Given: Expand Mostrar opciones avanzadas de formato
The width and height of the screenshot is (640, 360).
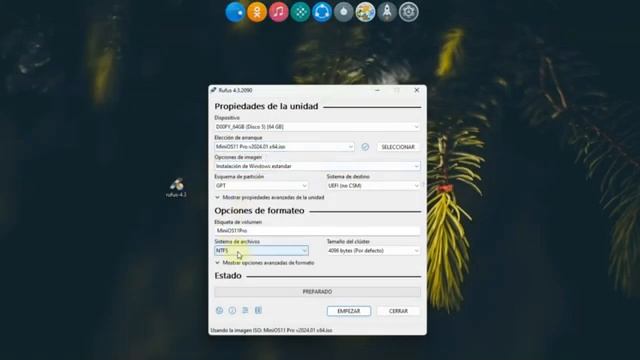Looking at the screenshot, I should [265, 263].
